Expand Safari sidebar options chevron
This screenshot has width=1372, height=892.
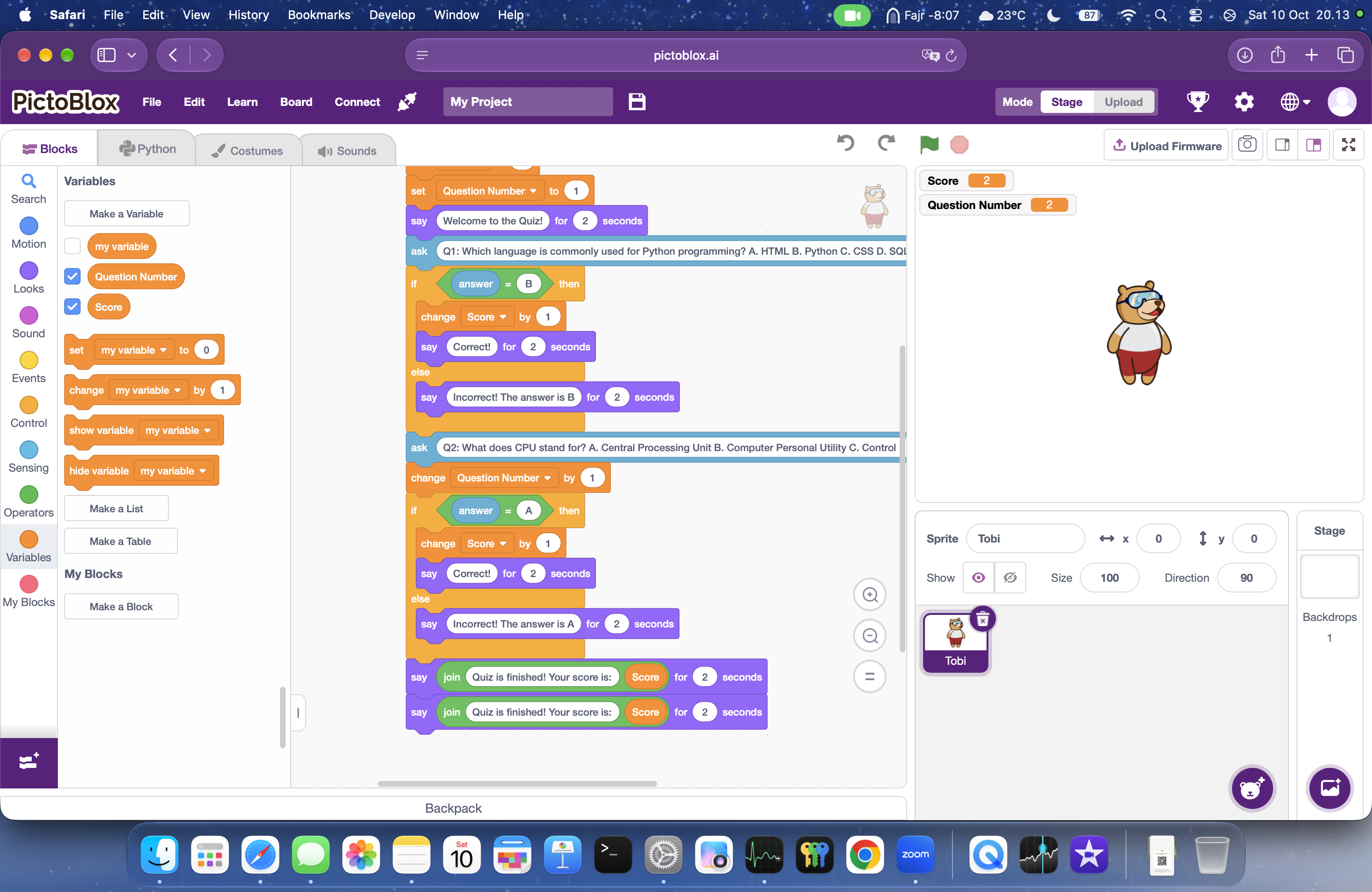click(x=132, y=56)
